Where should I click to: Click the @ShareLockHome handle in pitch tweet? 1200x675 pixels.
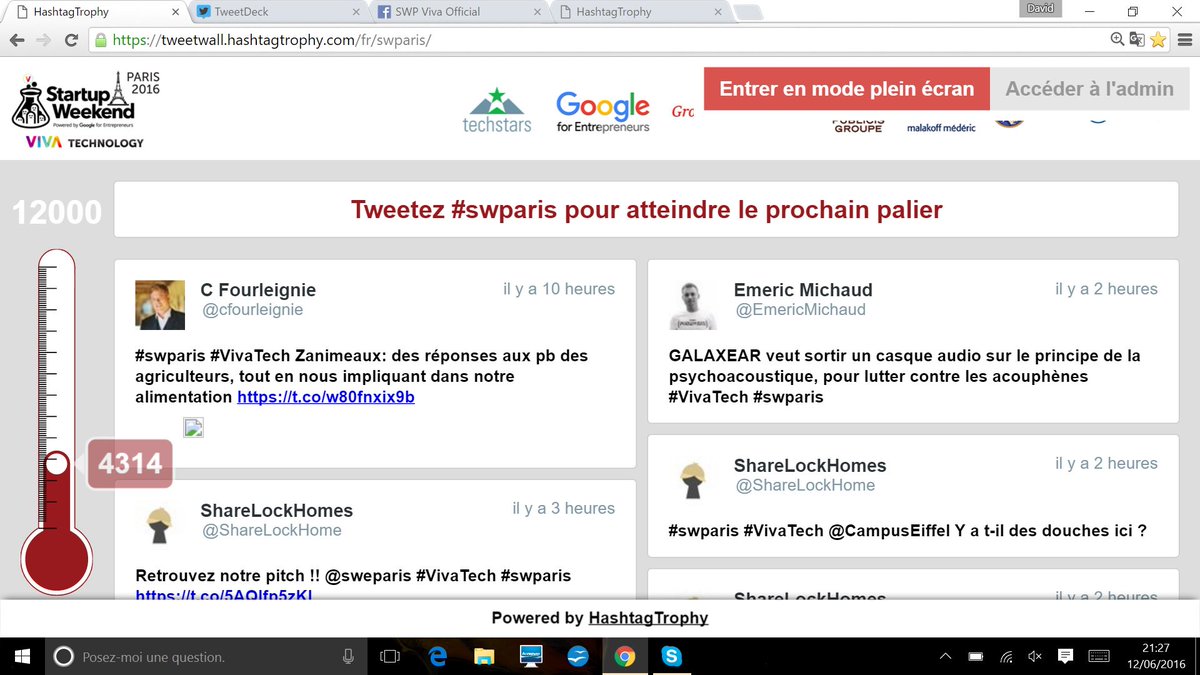point(271,530)
